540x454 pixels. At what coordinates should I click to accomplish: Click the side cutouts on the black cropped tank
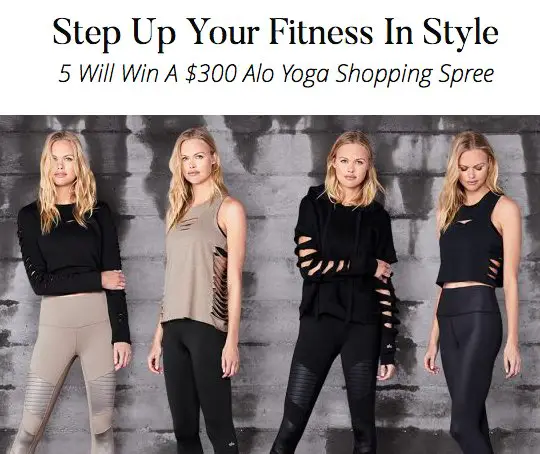point(495,270)
